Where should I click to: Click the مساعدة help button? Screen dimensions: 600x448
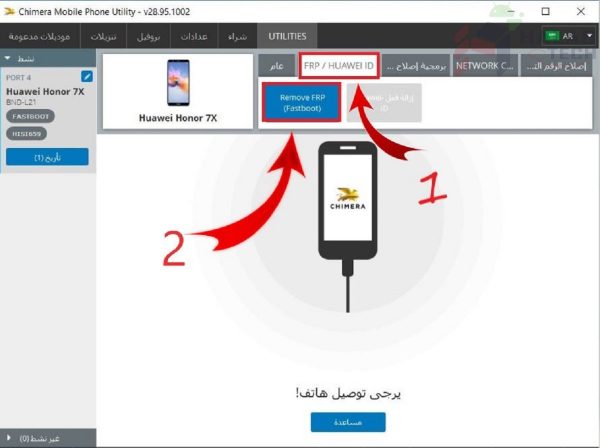[x=348, y=422]
